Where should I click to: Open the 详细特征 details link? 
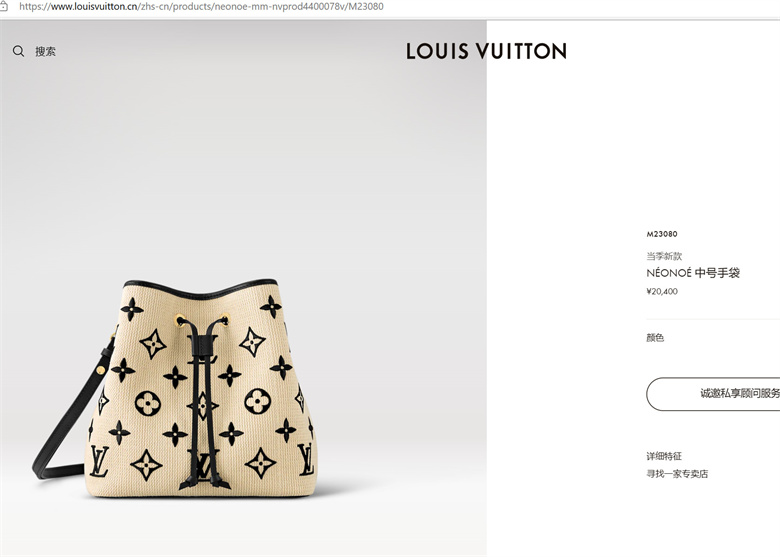[664, 456]
